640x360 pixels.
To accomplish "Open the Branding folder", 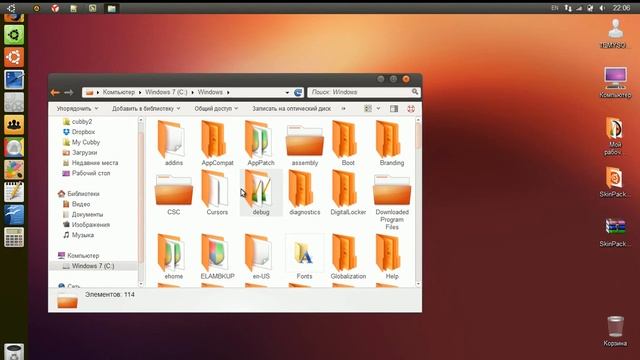I will click(x=391, y=143).
